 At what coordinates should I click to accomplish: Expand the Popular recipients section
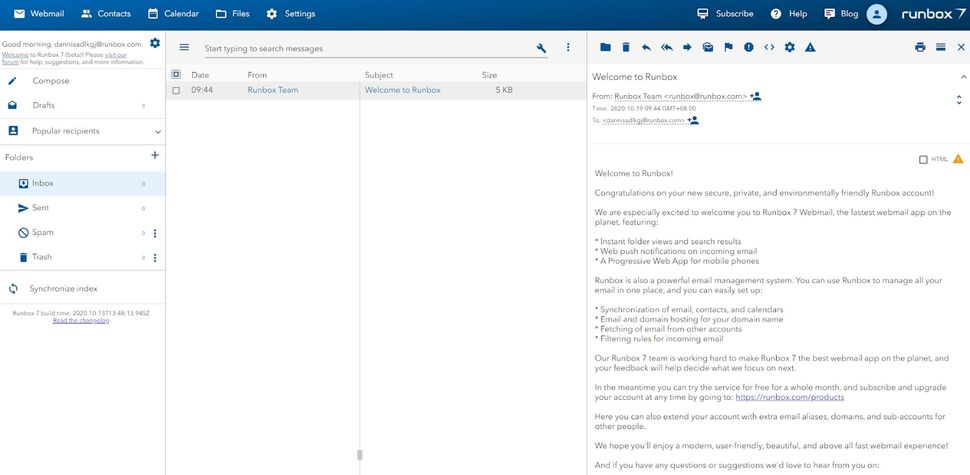pos(158,132)
